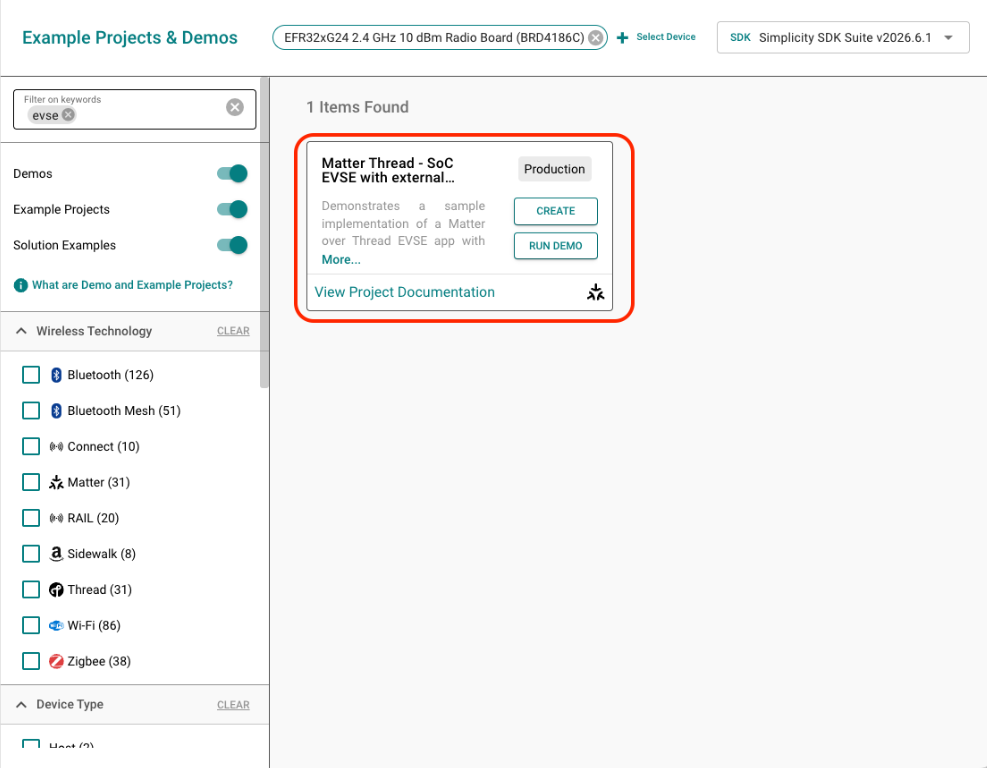Expand the More... description link
This screenshot has height=768, width=987.
[341, 259]
